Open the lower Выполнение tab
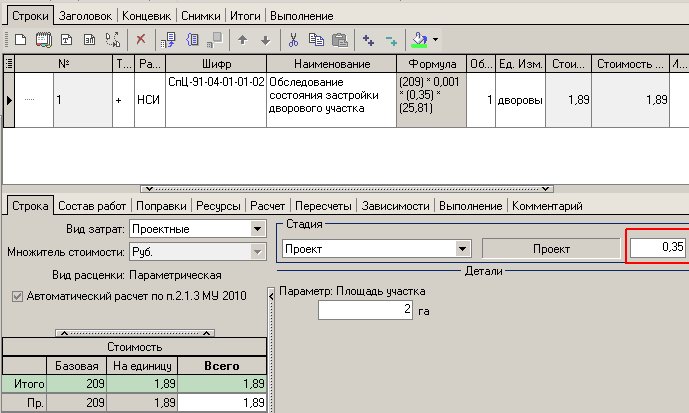This screenshot has height=413, width=689. coord(471,206)
